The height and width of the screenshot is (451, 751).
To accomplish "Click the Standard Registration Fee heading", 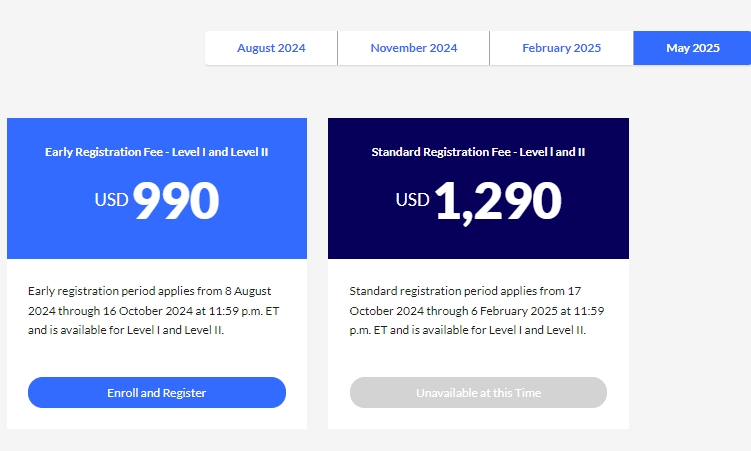I will pyautogui.click(x=478, y=152).
